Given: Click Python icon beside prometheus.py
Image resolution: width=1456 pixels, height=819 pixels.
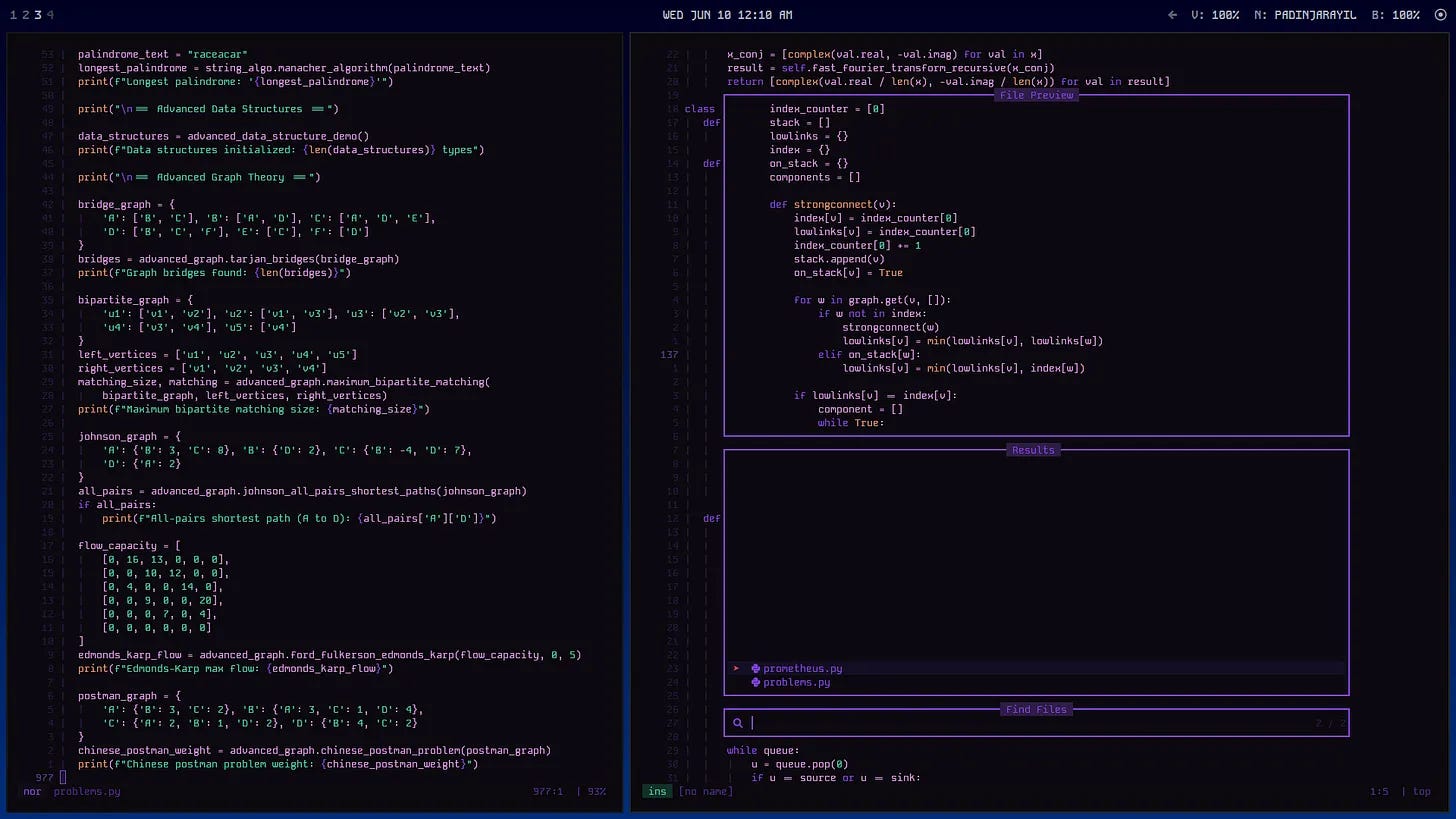Looking at the screenshot, I should point(756,669).
